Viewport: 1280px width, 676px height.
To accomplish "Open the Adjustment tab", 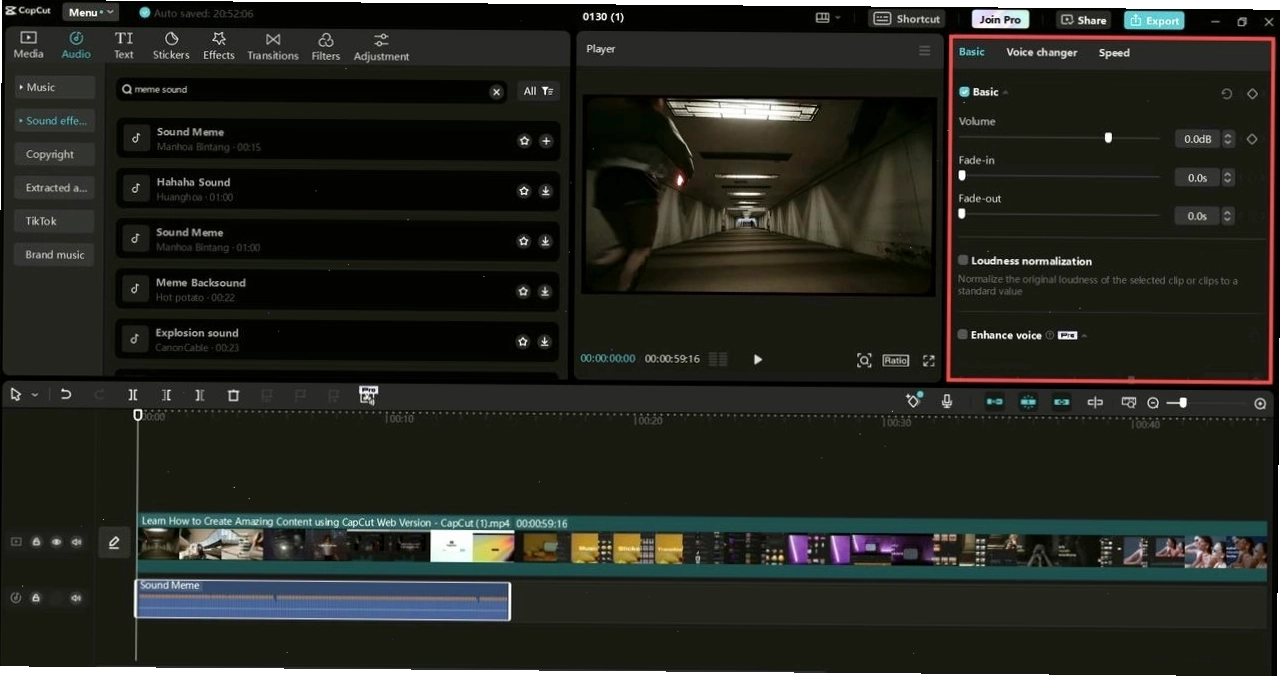I will click(x=381, y=46).
